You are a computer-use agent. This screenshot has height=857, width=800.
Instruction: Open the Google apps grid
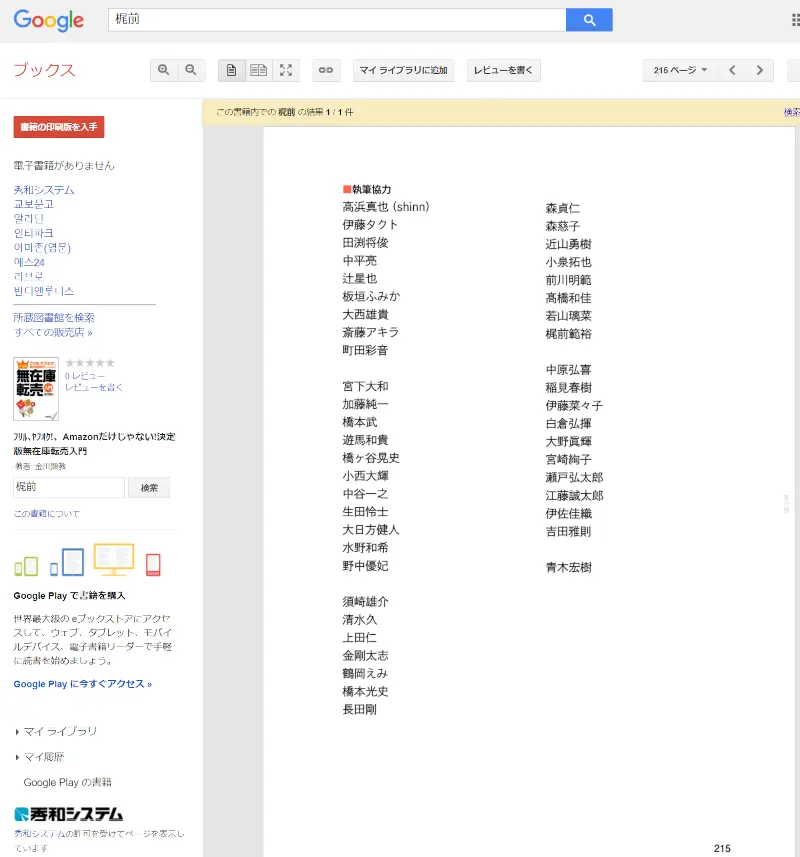point(794,20)
